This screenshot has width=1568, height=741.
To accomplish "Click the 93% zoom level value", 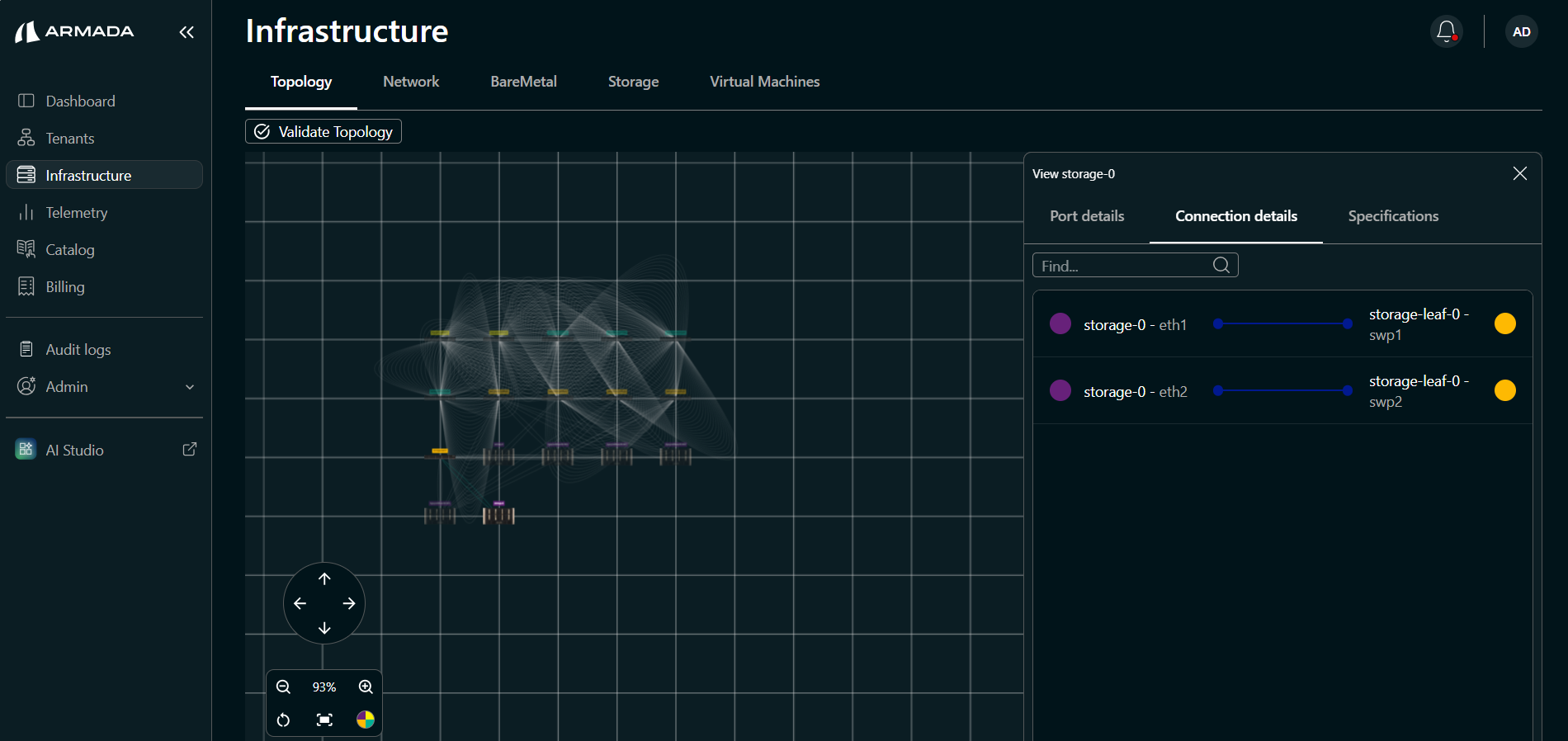I will tap(324, 687).
